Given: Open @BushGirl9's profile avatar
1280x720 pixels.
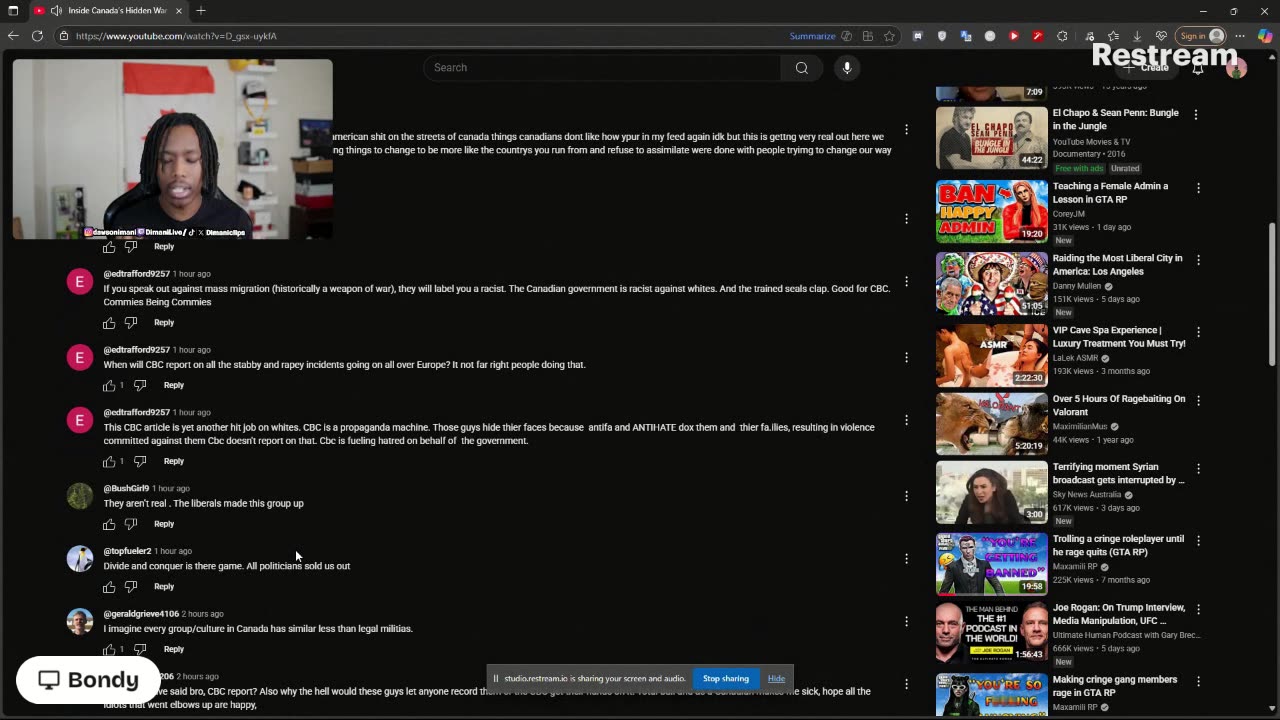Looking at the screenshot, I should click(x=80, y=496).
